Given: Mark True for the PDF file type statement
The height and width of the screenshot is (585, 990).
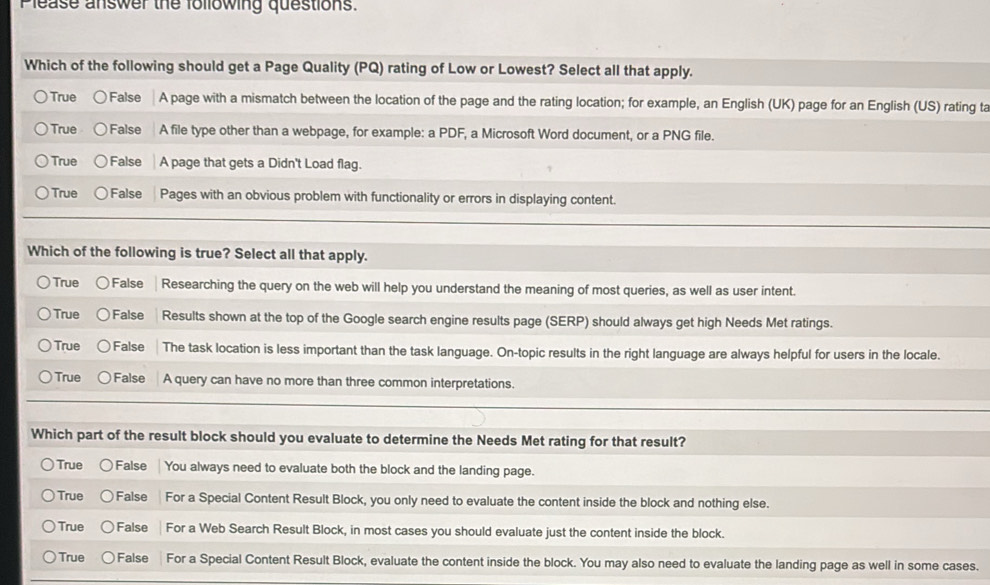Looking at the screenshot, I should point(42,130).
